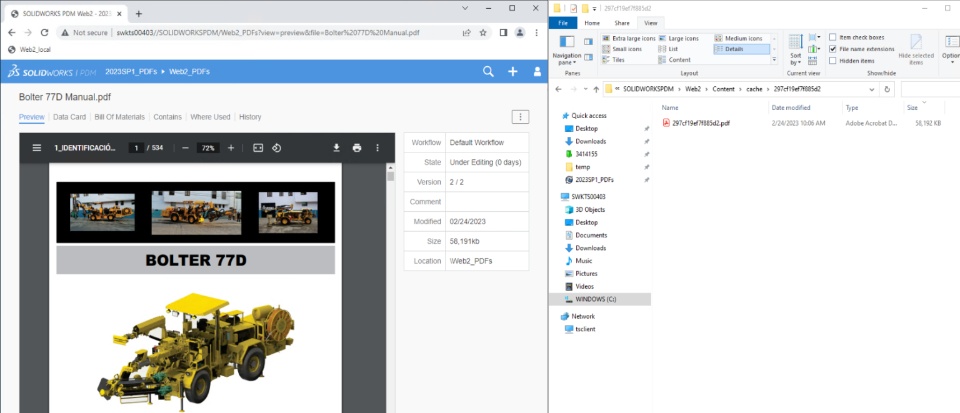
Task: Open the three-dot file actions button
Action: [x=520, y=117]
